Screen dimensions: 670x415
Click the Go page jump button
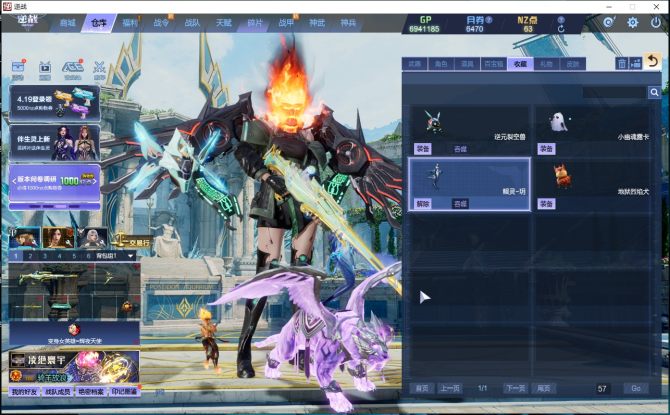(636, 388)
